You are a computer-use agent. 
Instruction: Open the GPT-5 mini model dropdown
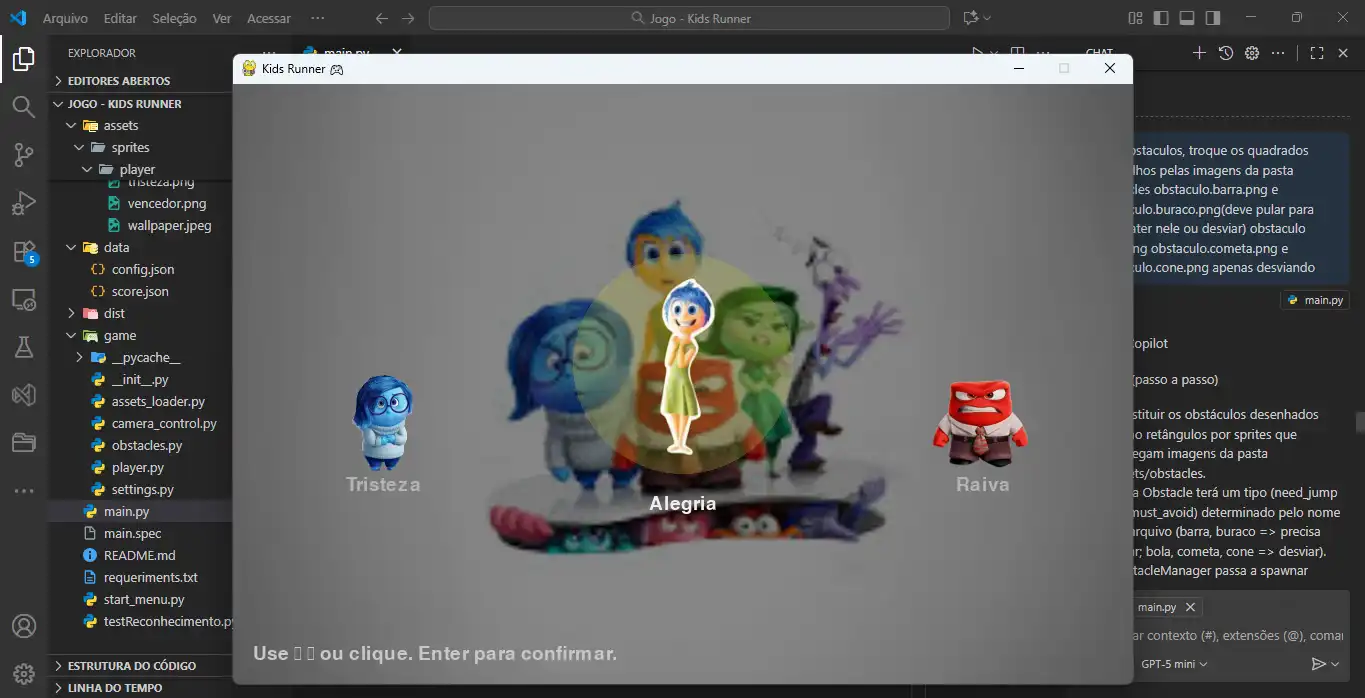click(x=1174, y=664)
